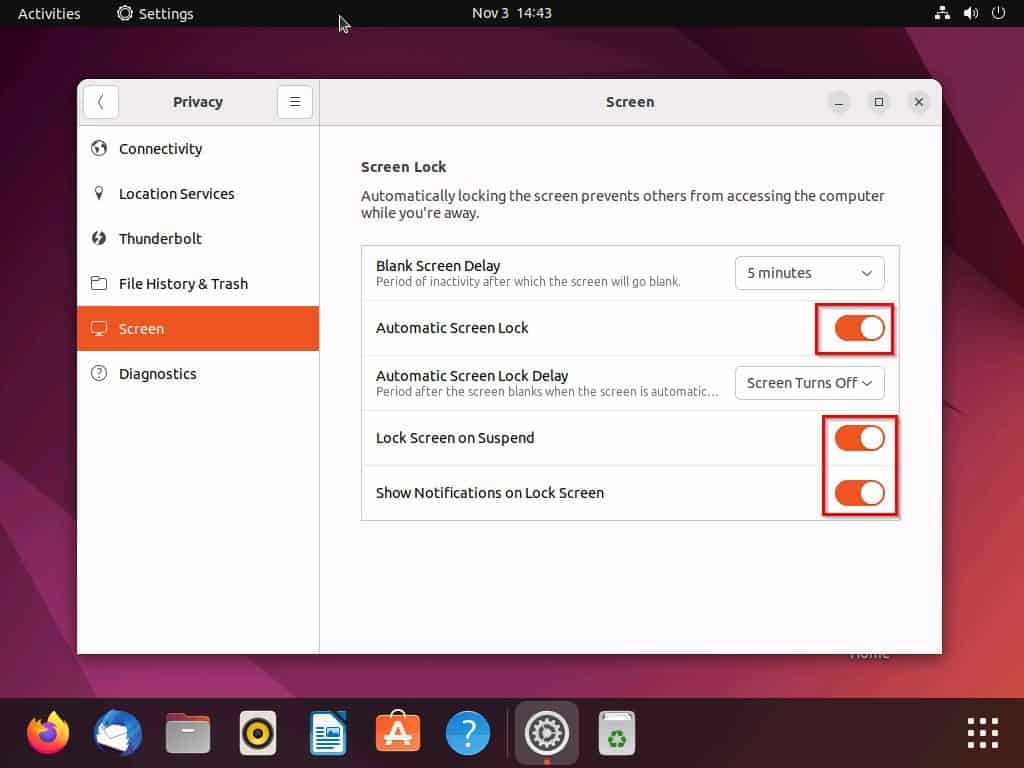
Task: Click the network status icon in top bar
Action: pyautogui.click(x=942, y=13)
